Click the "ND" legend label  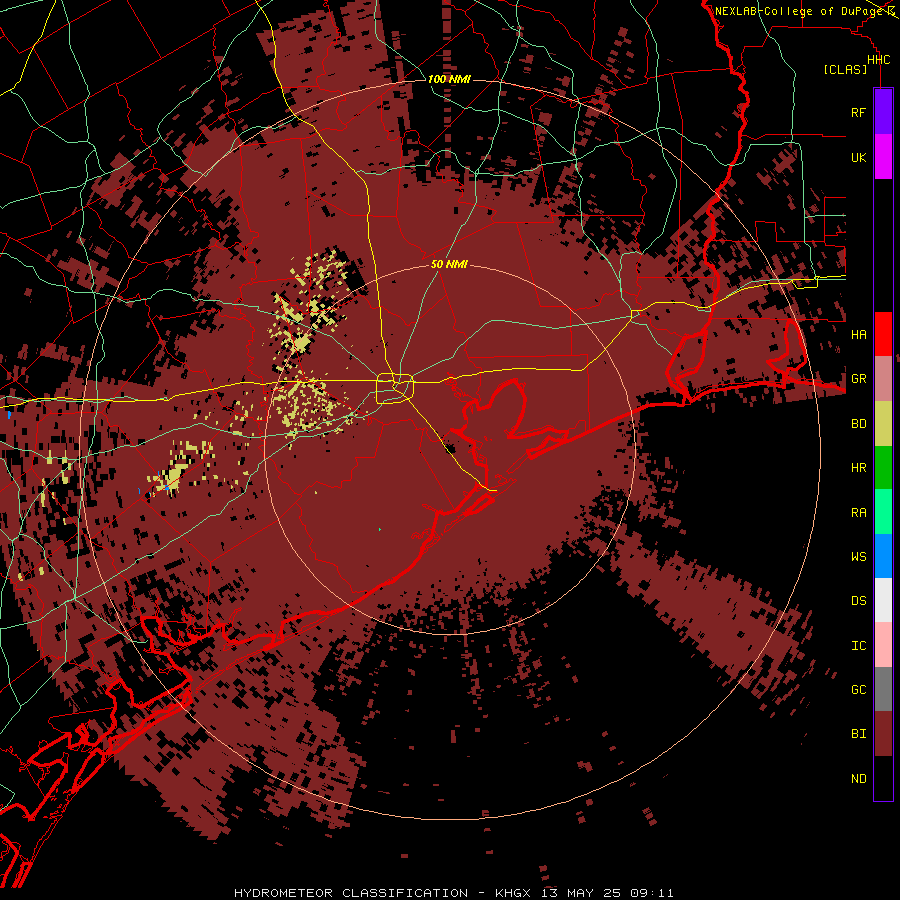point(858,779)
